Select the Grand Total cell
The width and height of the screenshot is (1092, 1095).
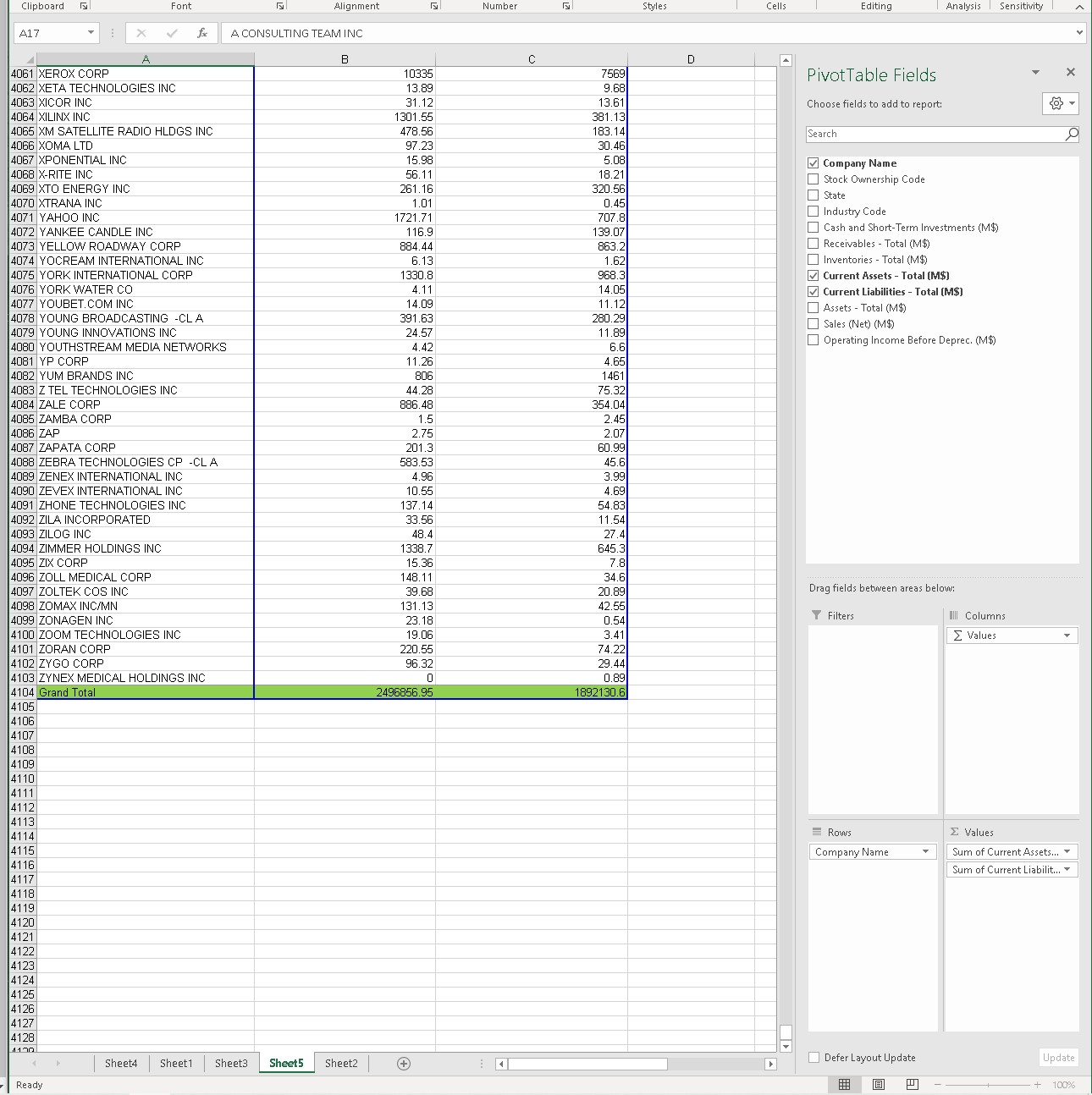[68, 691]
